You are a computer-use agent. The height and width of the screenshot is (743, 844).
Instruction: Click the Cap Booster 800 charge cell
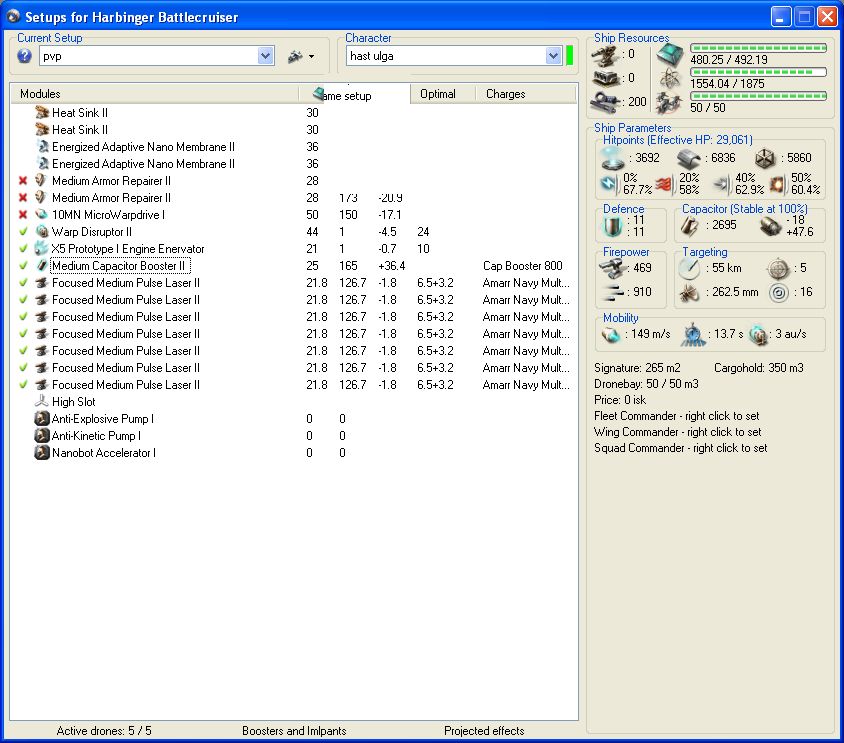[x=523, y=266]
